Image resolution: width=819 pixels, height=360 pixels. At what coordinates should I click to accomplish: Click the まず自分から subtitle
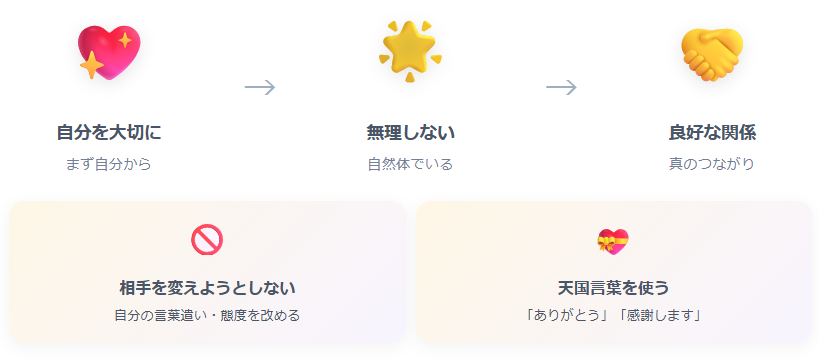tap(109, 164)
